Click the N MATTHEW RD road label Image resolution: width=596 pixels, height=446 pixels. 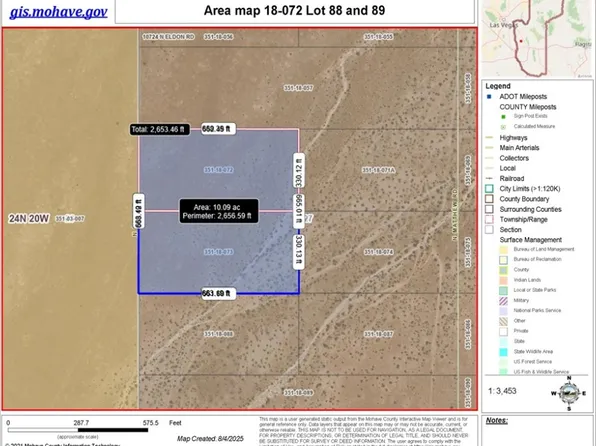tap(454, 215)
